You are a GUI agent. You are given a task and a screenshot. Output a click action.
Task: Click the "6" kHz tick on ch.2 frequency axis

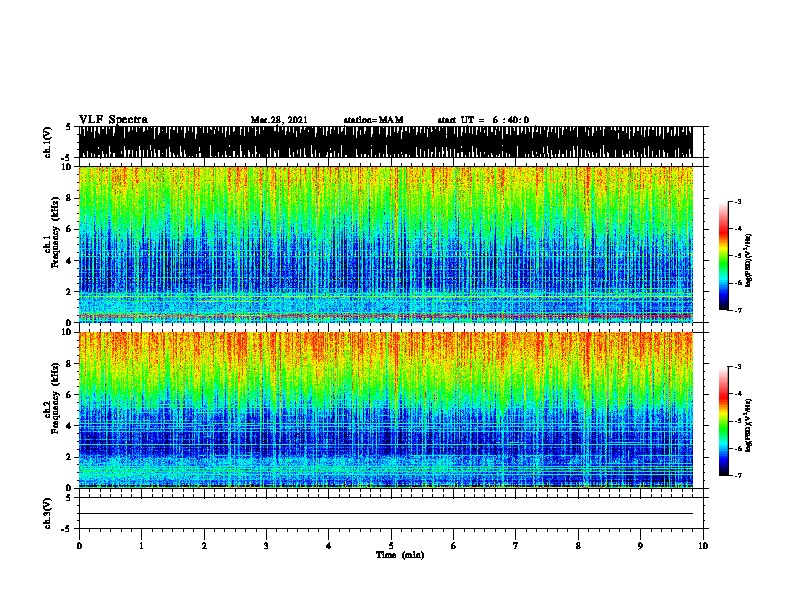[x=70, y=394]
